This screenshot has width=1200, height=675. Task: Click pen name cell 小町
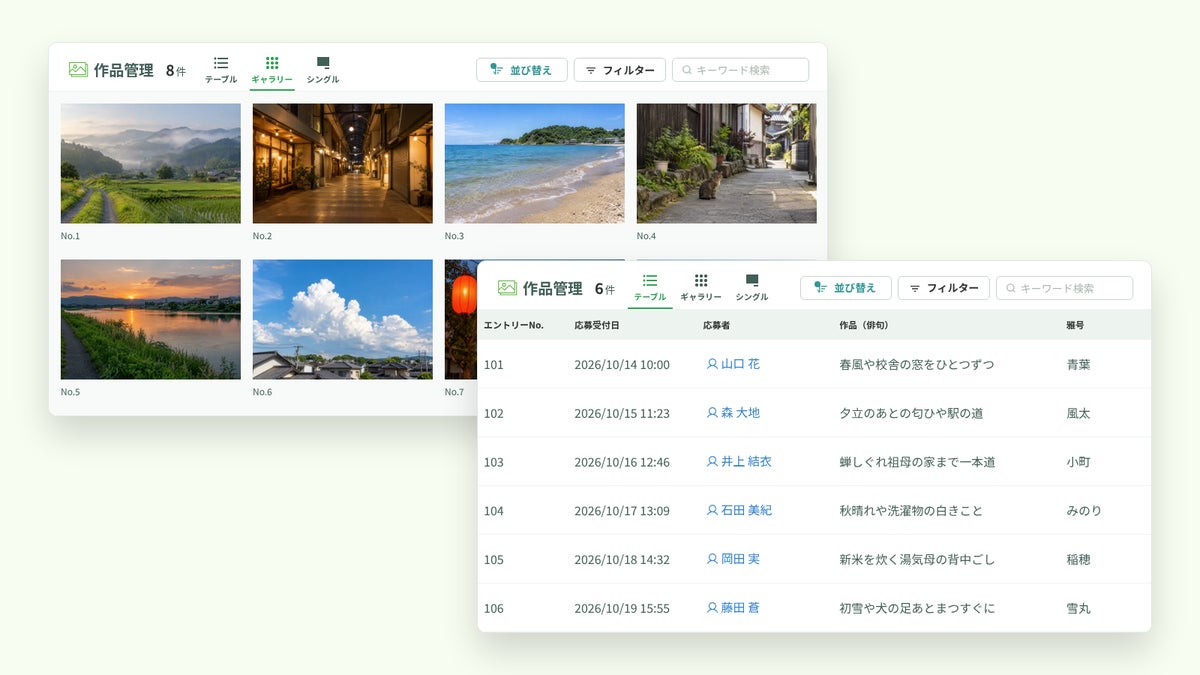click(x=1078, y=463)
